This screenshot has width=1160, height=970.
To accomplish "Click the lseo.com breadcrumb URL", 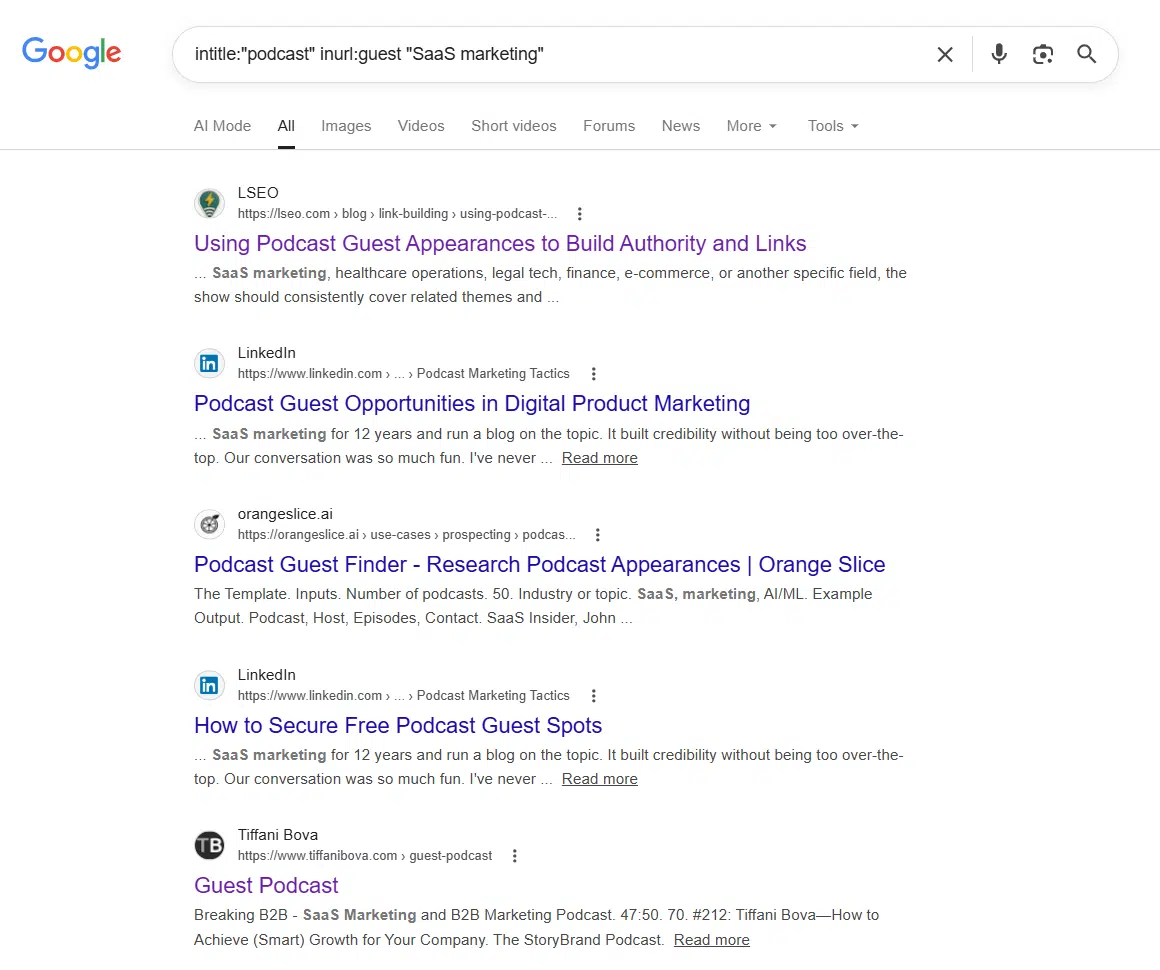I will click(397, 214).
